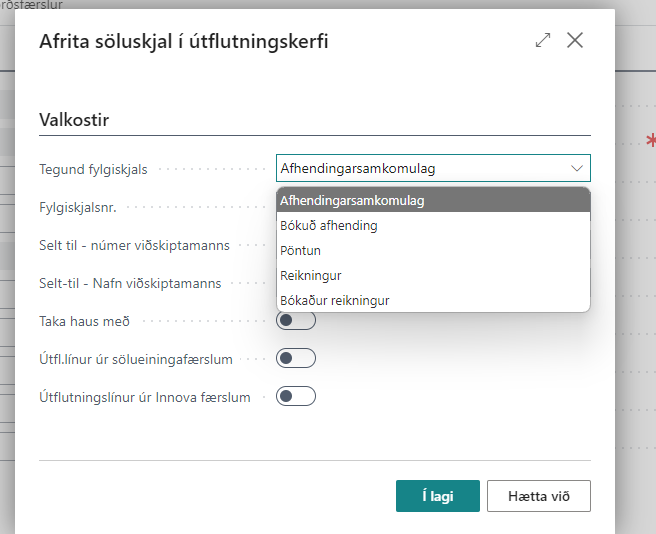Turn on Útflutningslínur úr Innova færslum switch
Image resolution: width=656 pixels, height=534 pixels.
tap(296, 396)
